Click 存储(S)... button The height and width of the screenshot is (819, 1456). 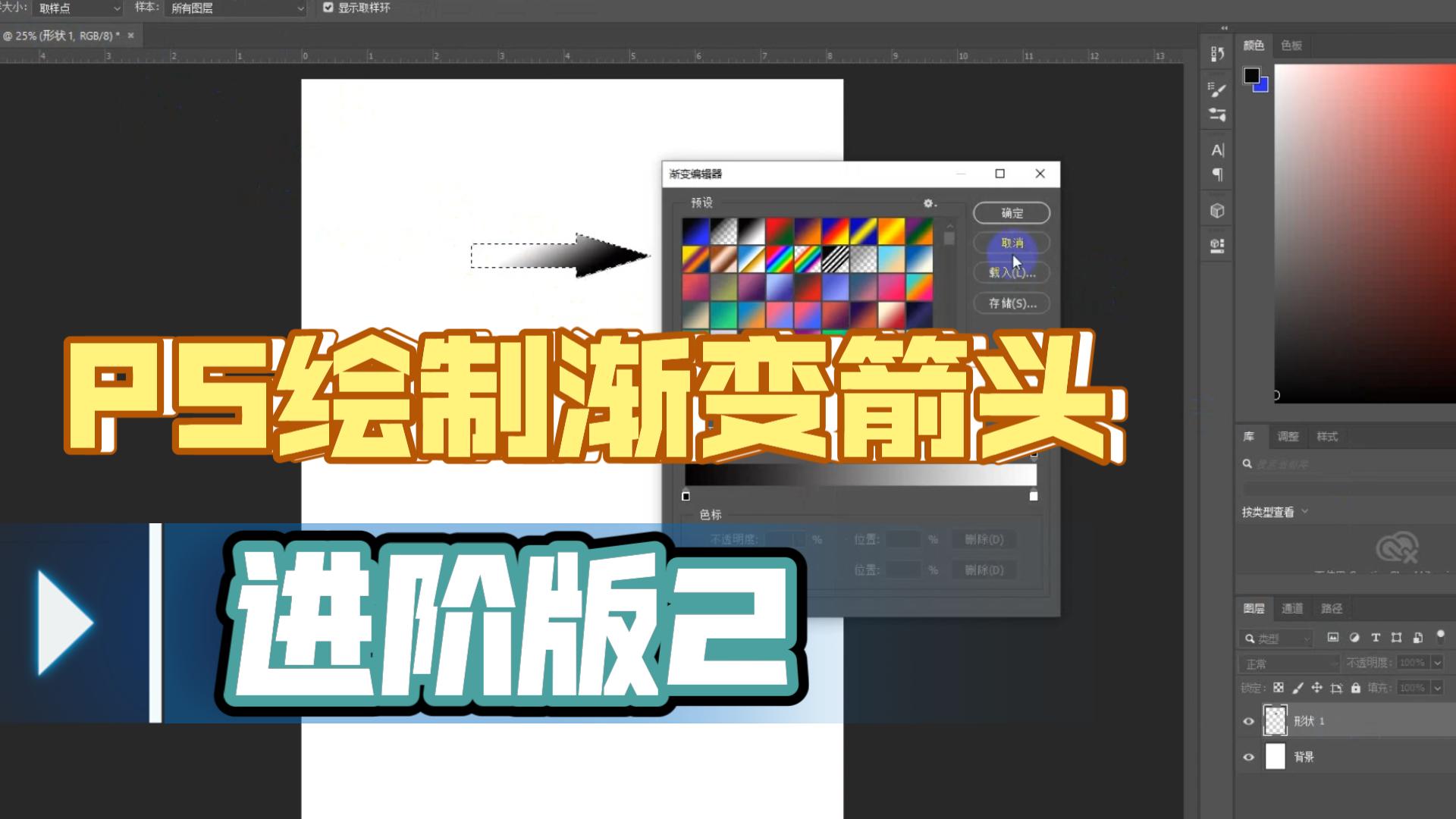(1012, 303)
